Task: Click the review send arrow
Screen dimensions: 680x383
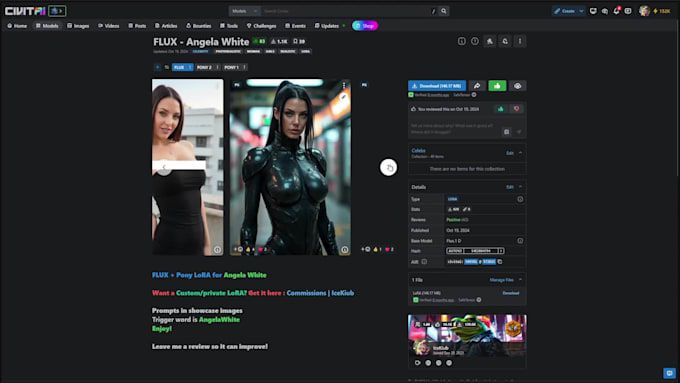Action: [519, 131]
